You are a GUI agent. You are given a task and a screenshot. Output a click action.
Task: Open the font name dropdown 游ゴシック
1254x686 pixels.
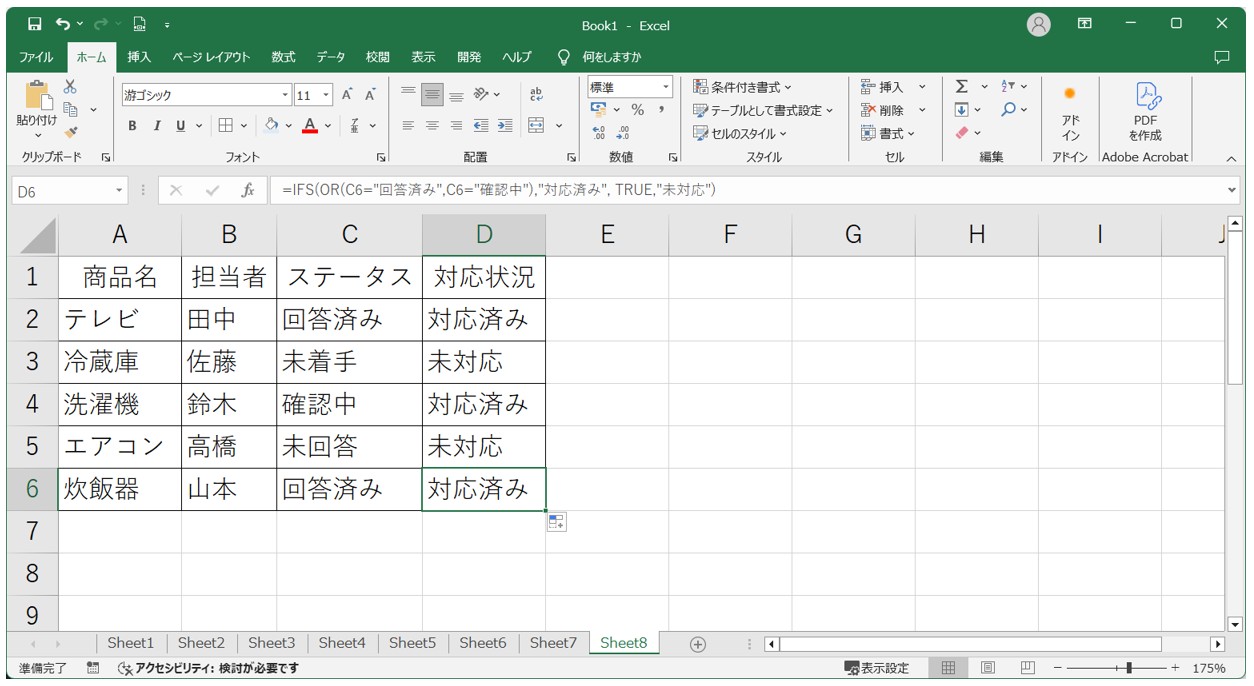(285, 96)
